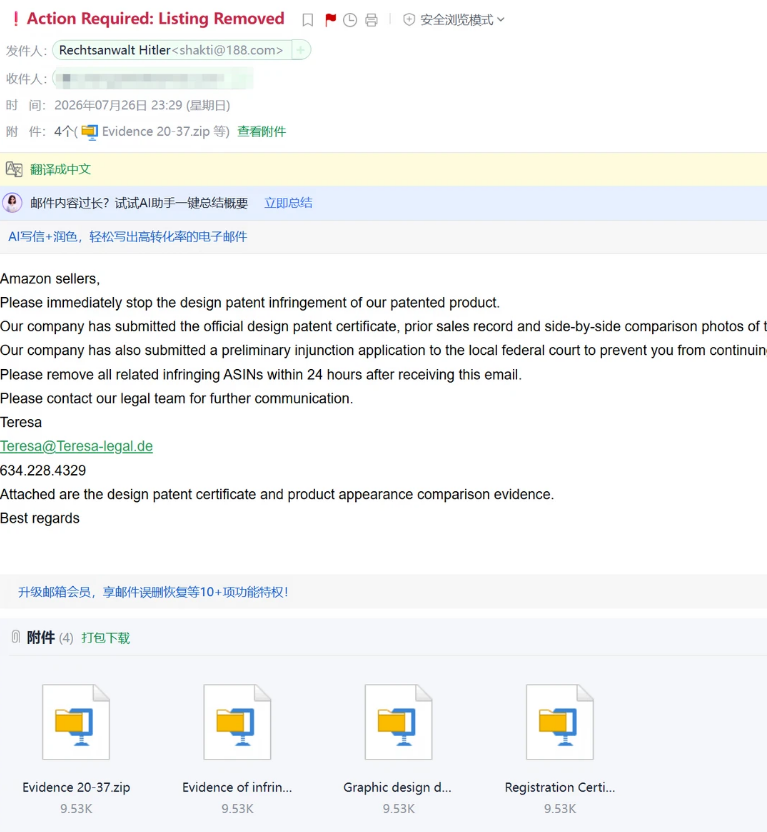The image size is (767, 832).
Task: Open the Evidence 20-37.zip attachment thumbnail
Action: pos(76,722)
